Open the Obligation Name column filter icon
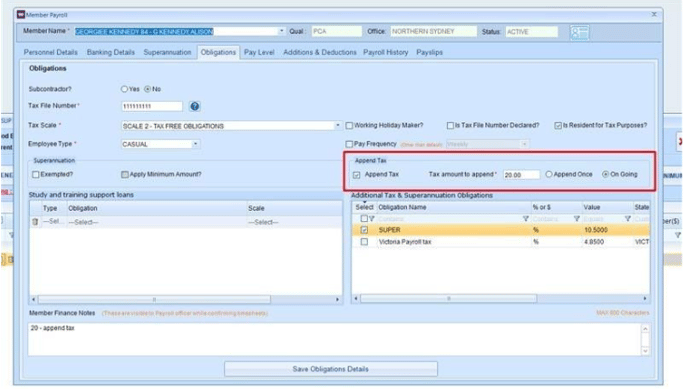 click(525, 219)
